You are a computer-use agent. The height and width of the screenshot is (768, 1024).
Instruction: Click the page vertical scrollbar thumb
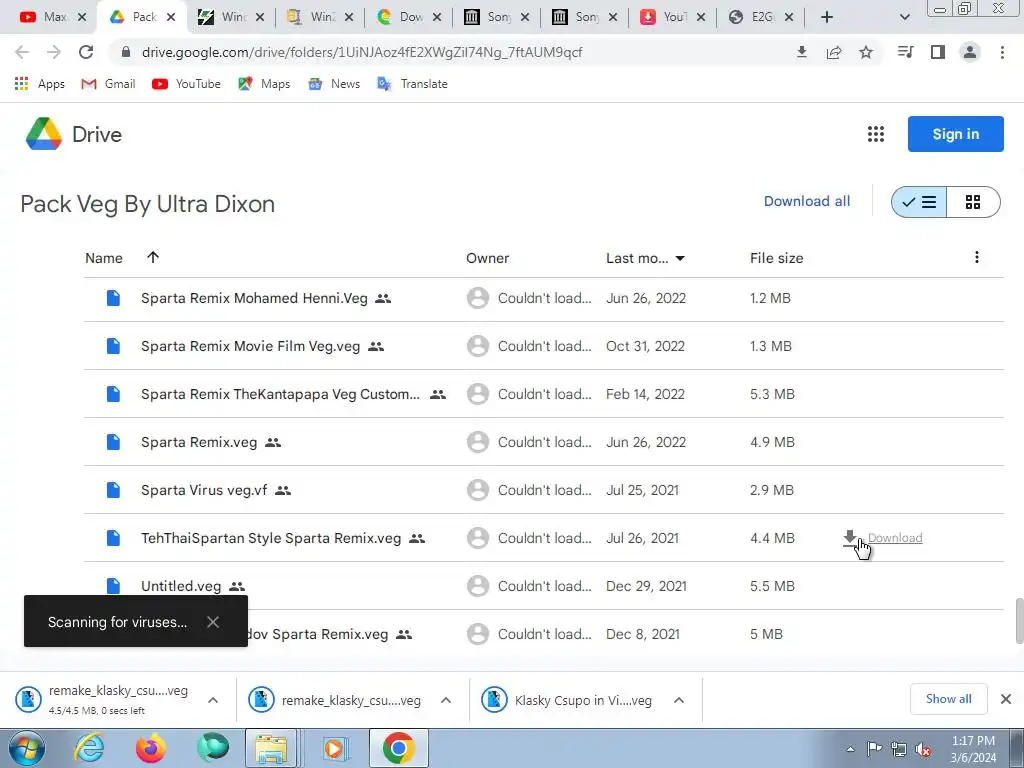pos(1019,620)
